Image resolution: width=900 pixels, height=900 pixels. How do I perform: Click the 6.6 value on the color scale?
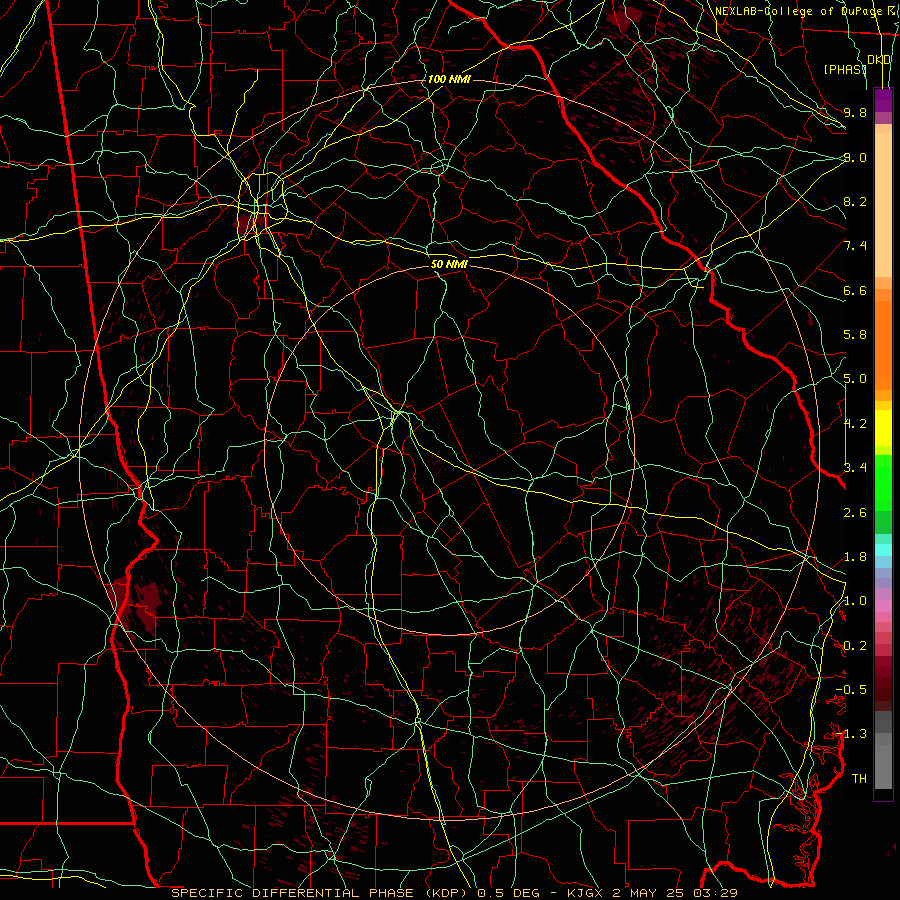[855, 290]
